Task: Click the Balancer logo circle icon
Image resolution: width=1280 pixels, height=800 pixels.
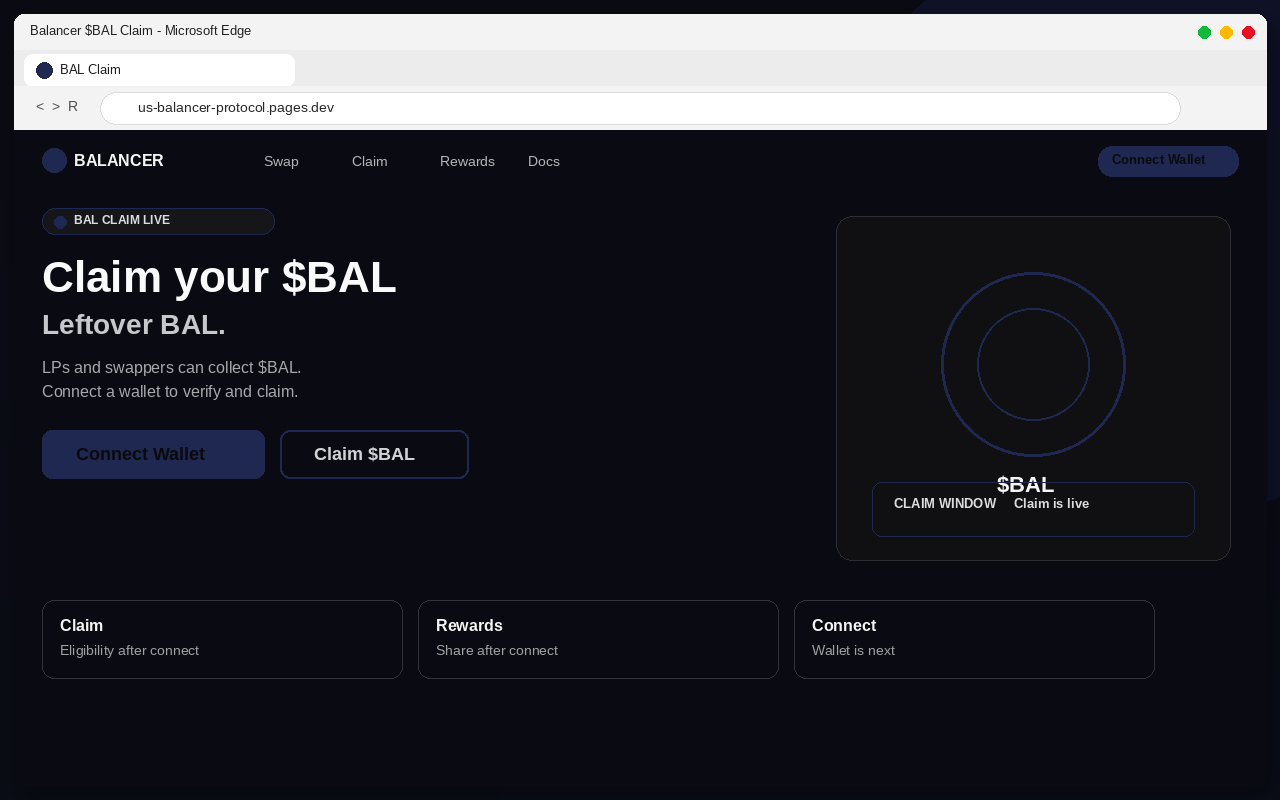Action: (x=54, y=160)
